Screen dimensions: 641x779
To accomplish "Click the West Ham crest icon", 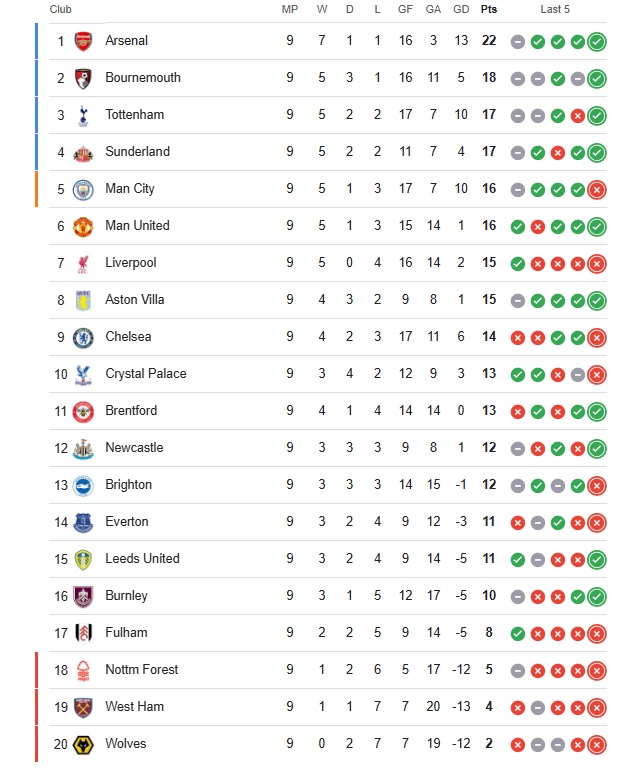I will click(83, 707).
